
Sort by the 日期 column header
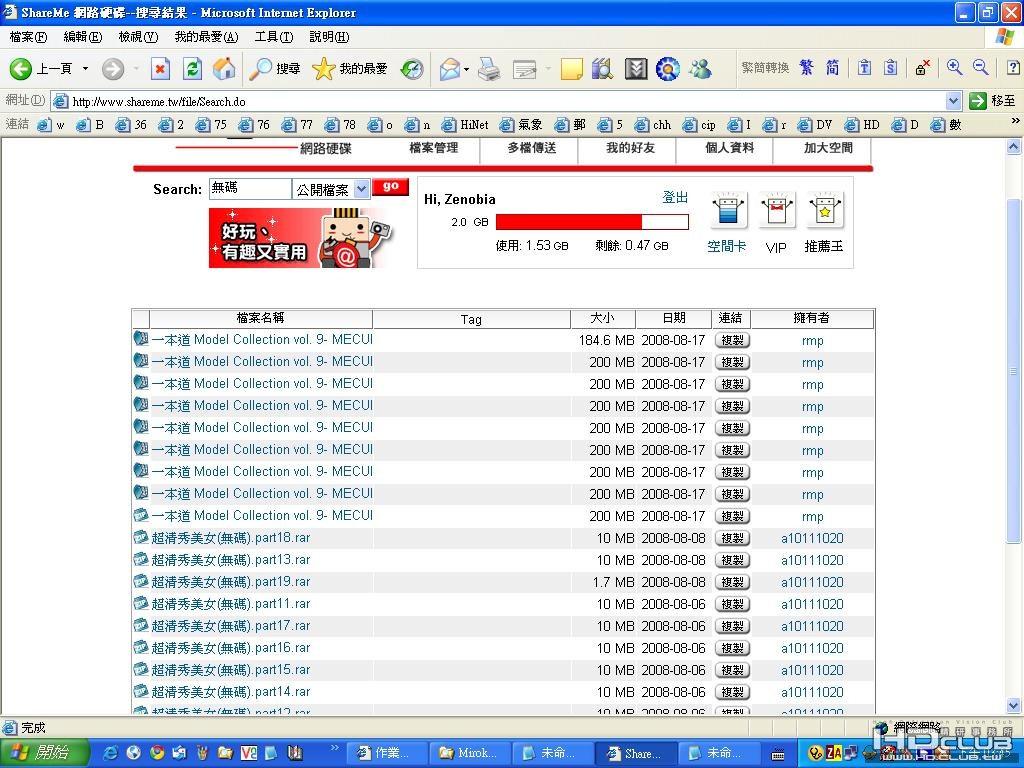click(673, 319)
